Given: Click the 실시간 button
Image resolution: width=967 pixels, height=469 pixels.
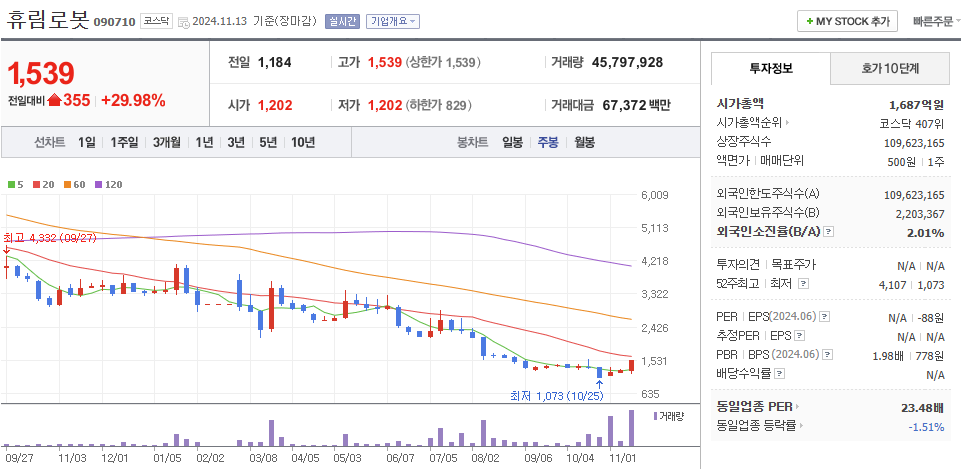Looking at the screenshot, I should 342,21.
